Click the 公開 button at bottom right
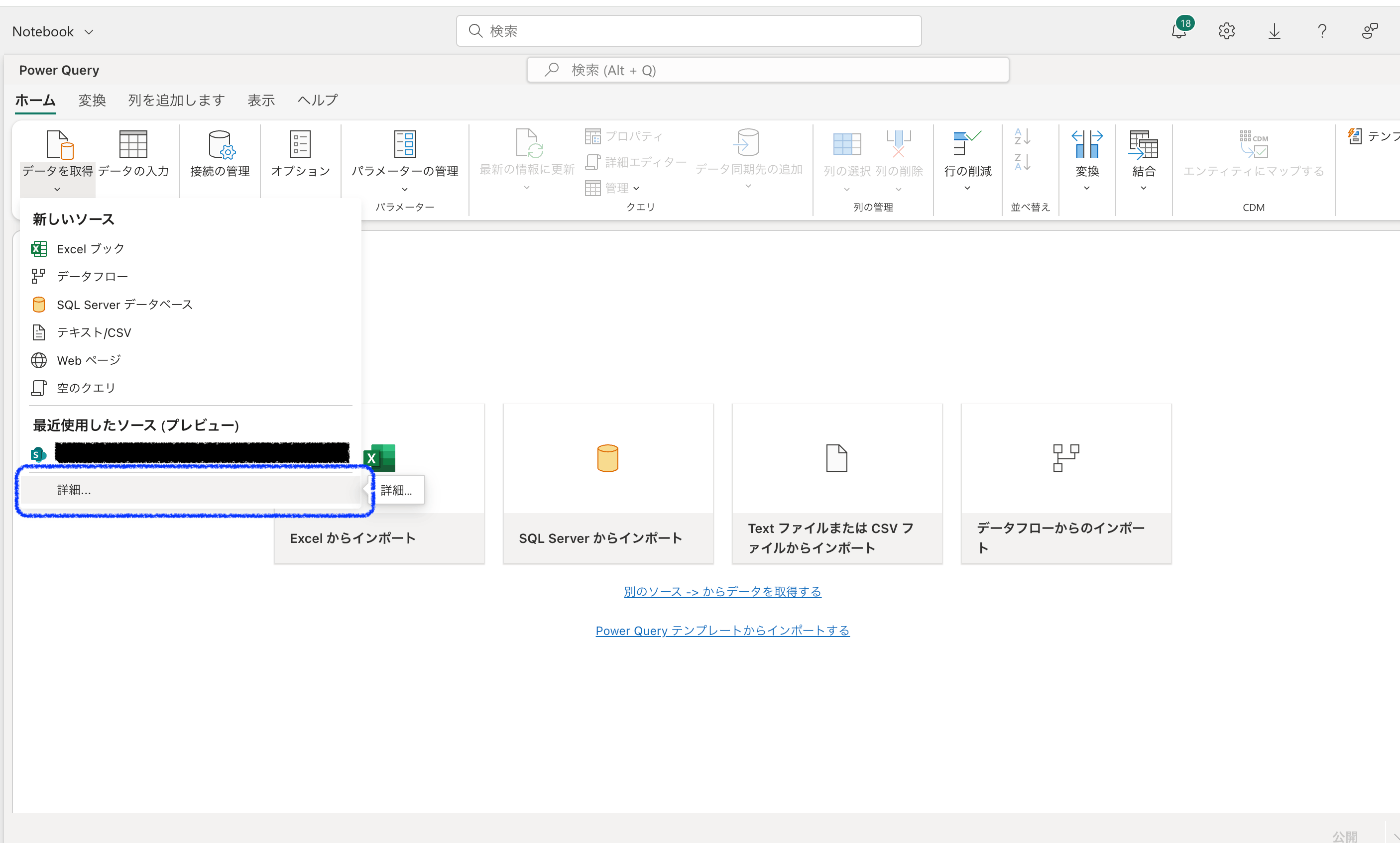The image size is (1400, 843). point(1345,836)
